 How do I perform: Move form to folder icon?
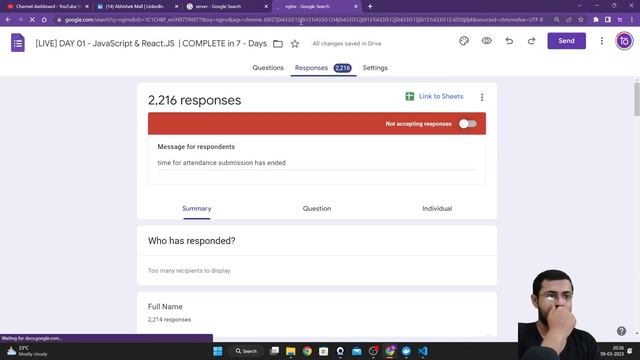click(x=278, y=44)
